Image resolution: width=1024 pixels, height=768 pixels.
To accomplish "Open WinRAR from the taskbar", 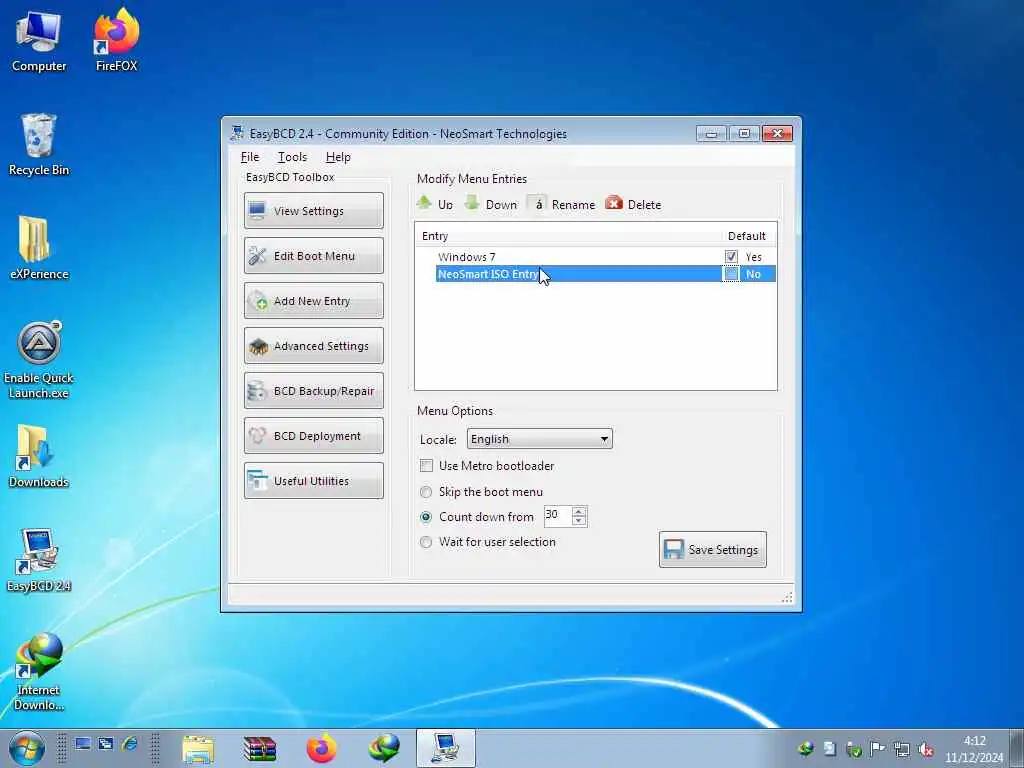I will point(259,748).
